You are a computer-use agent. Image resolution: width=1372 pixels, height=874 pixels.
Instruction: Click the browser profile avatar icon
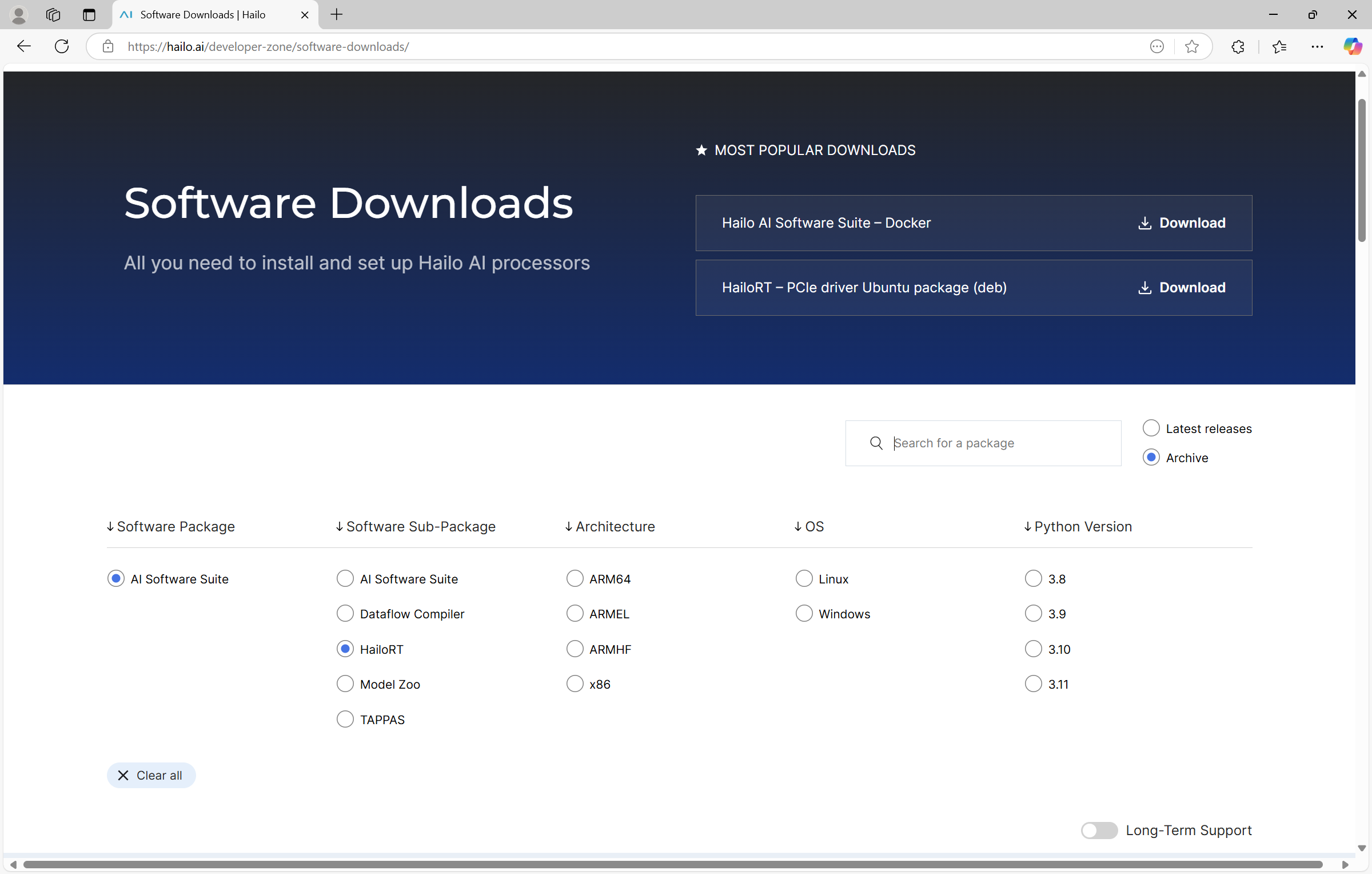click(x=19, y=14)
